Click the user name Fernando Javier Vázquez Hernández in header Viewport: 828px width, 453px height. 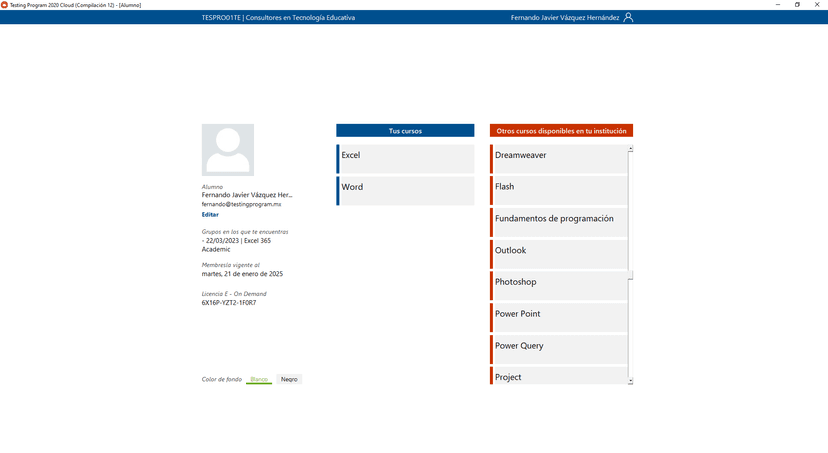[x=564, y=17]
